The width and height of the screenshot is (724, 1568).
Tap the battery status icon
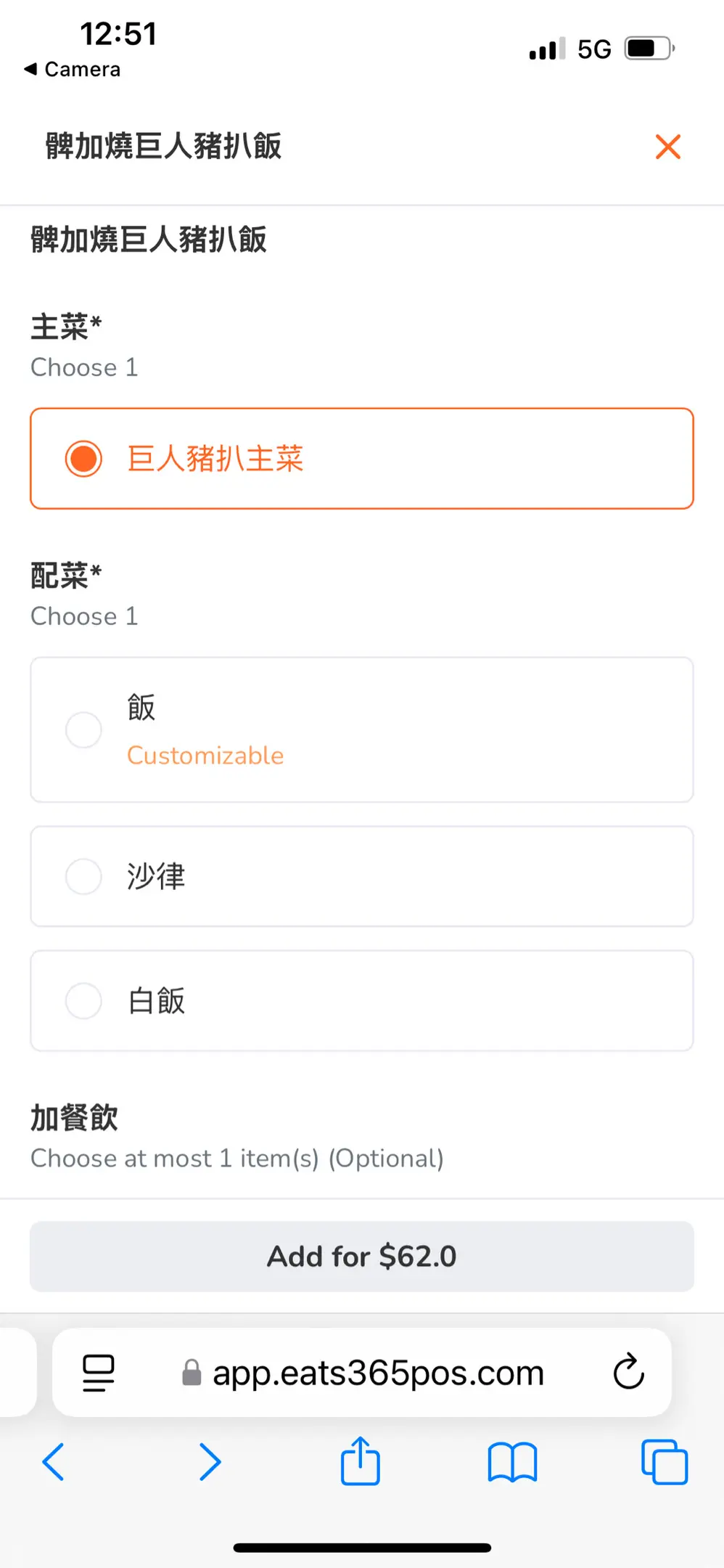[x=649, y=49]
